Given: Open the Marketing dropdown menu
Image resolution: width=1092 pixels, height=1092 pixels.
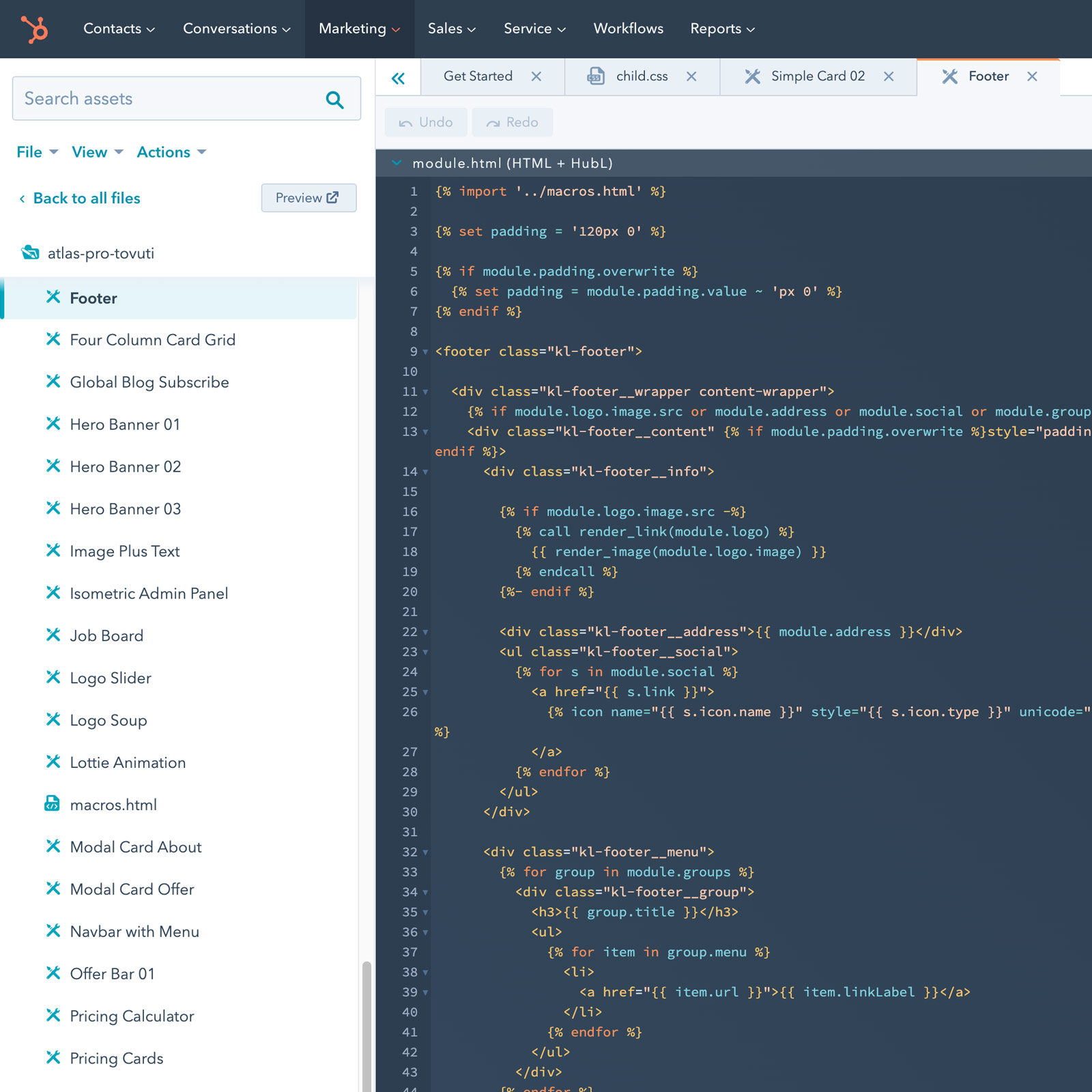Looking at the screenshot, I should tap(360, 29).
